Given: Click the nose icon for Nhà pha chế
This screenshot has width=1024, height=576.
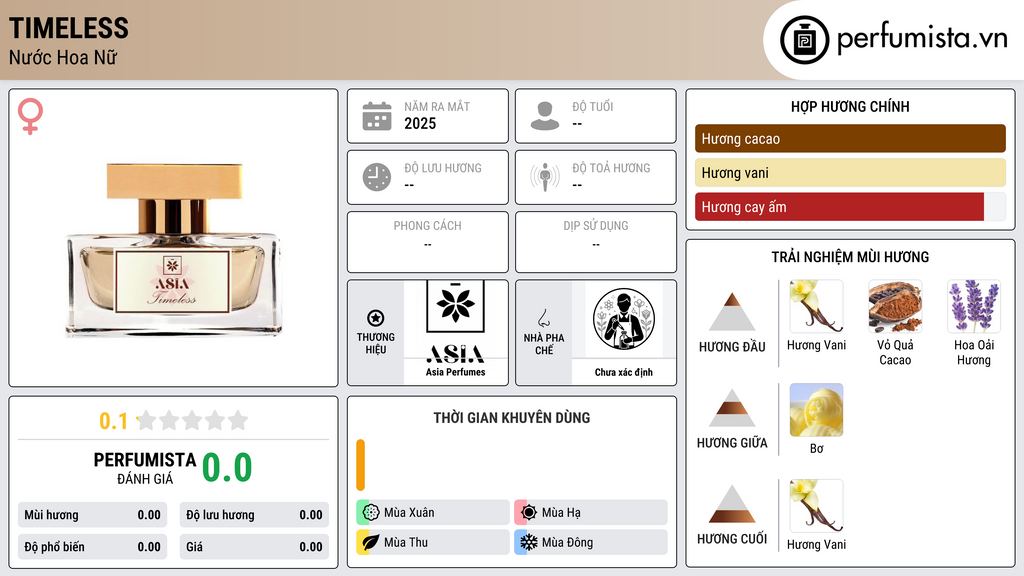Looking at the screenshot, I should [x=543, y=318].
